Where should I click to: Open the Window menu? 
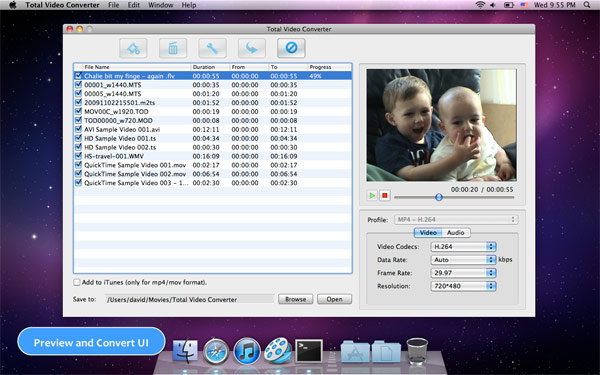point(161,5)
